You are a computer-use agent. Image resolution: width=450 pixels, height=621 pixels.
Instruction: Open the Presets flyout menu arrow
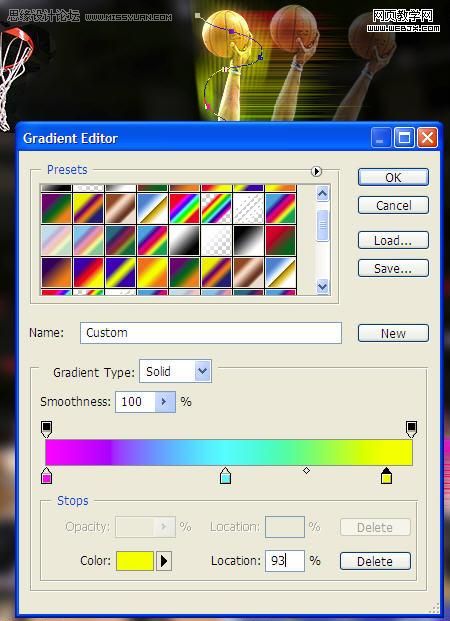(x=316, y=171)
